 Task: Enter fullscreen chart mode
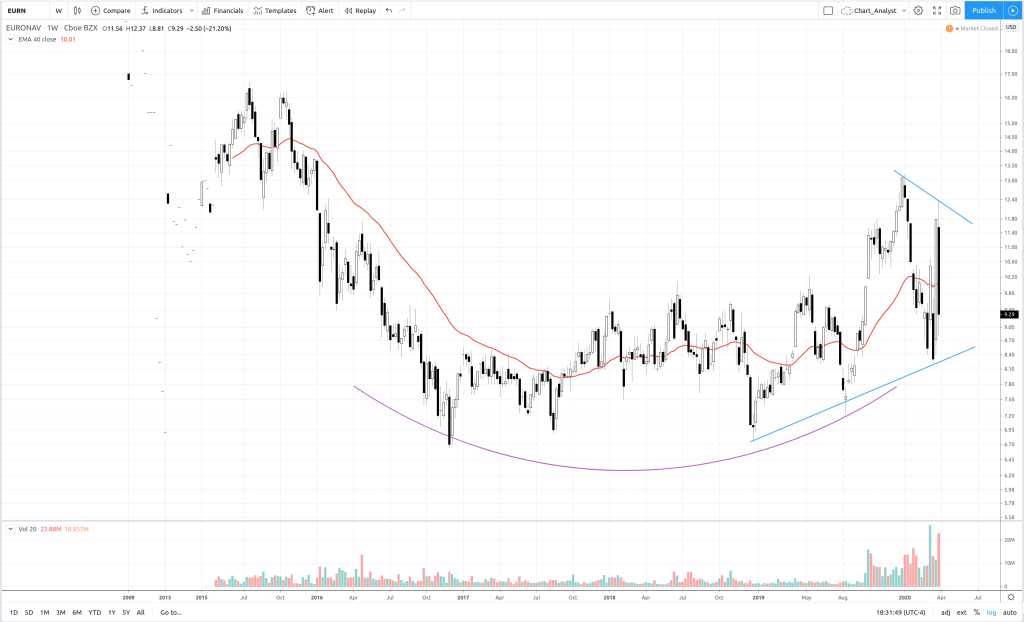tap(937, 10)
